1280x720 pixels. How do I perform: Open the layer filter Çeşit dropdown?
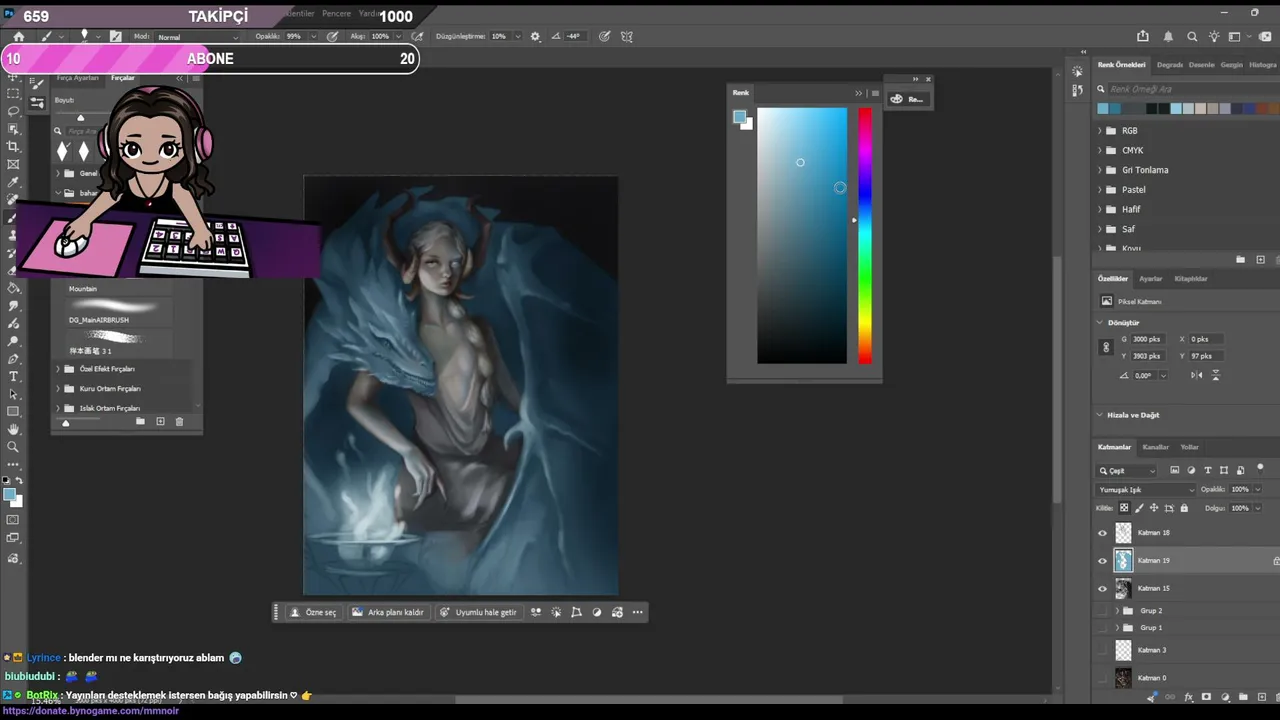(1127, 471)
